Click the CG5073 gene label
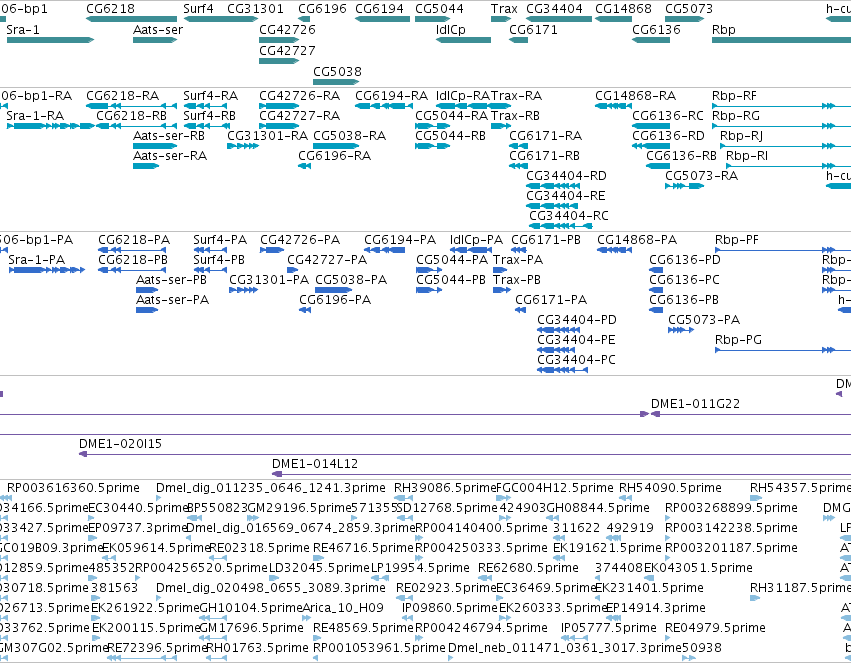 689,9
